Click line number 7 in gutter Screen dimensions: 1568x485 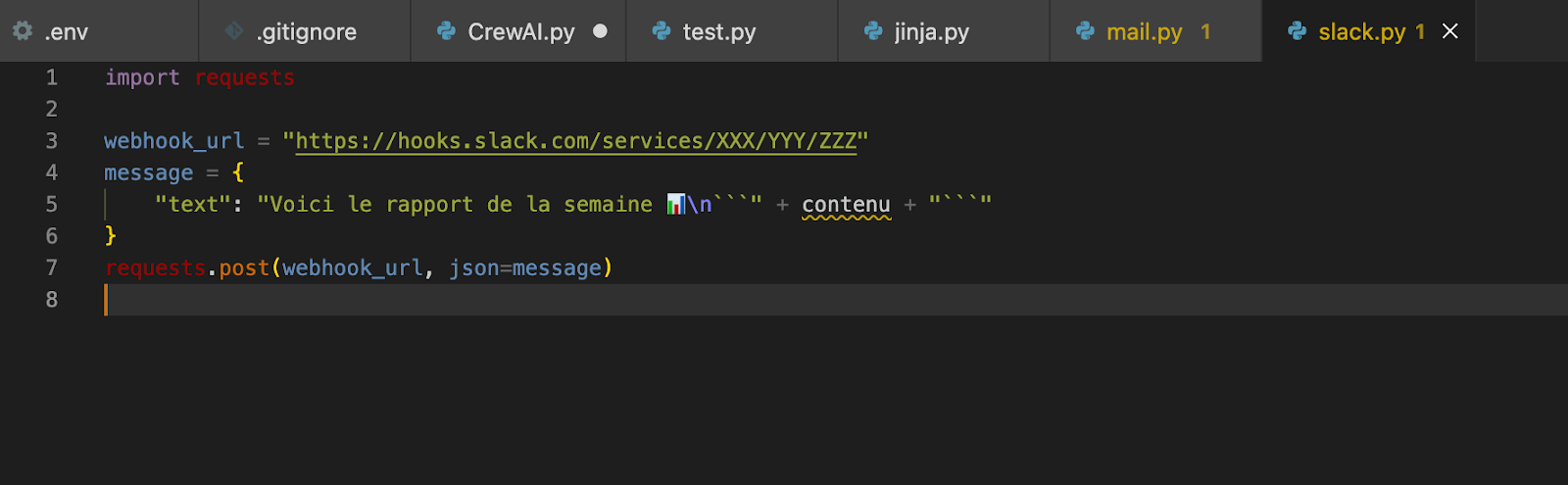click(x=52, y=268)
